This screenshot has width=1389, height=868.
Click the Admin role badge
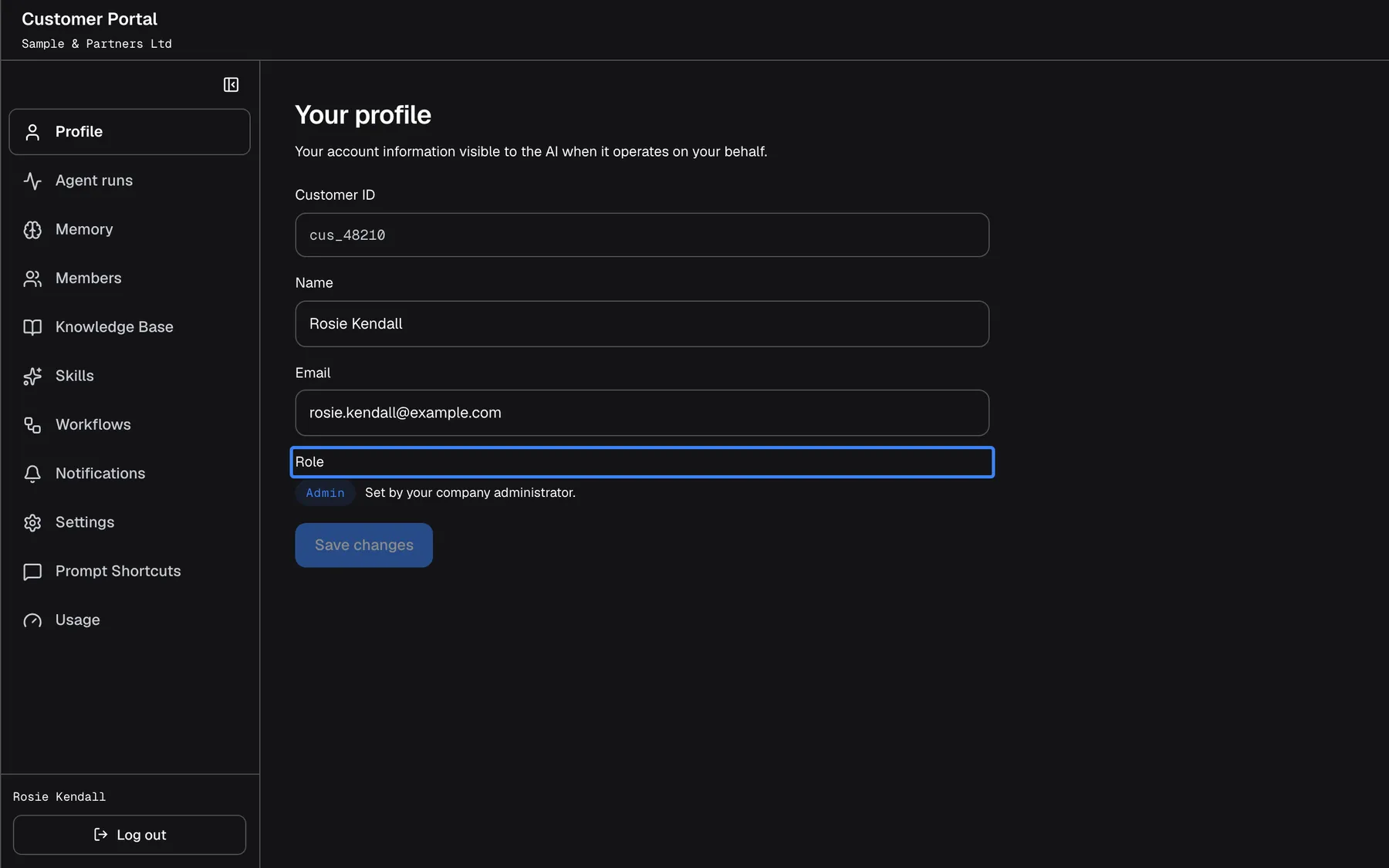tap(325, 493)
